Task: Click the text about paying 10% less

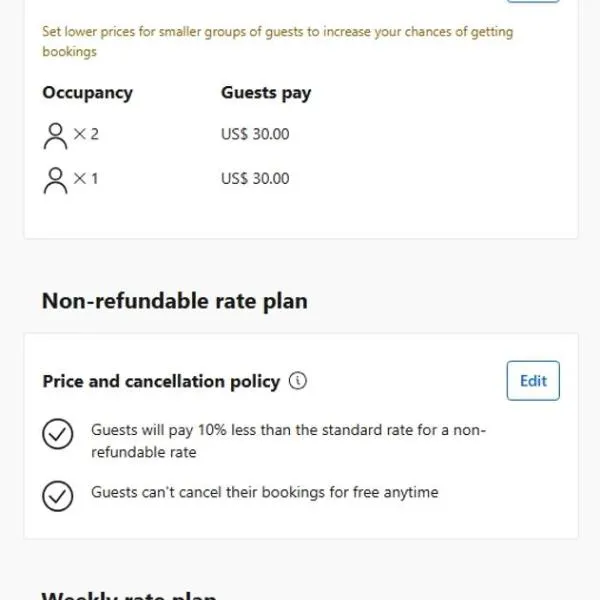Action: coord(288,441)
